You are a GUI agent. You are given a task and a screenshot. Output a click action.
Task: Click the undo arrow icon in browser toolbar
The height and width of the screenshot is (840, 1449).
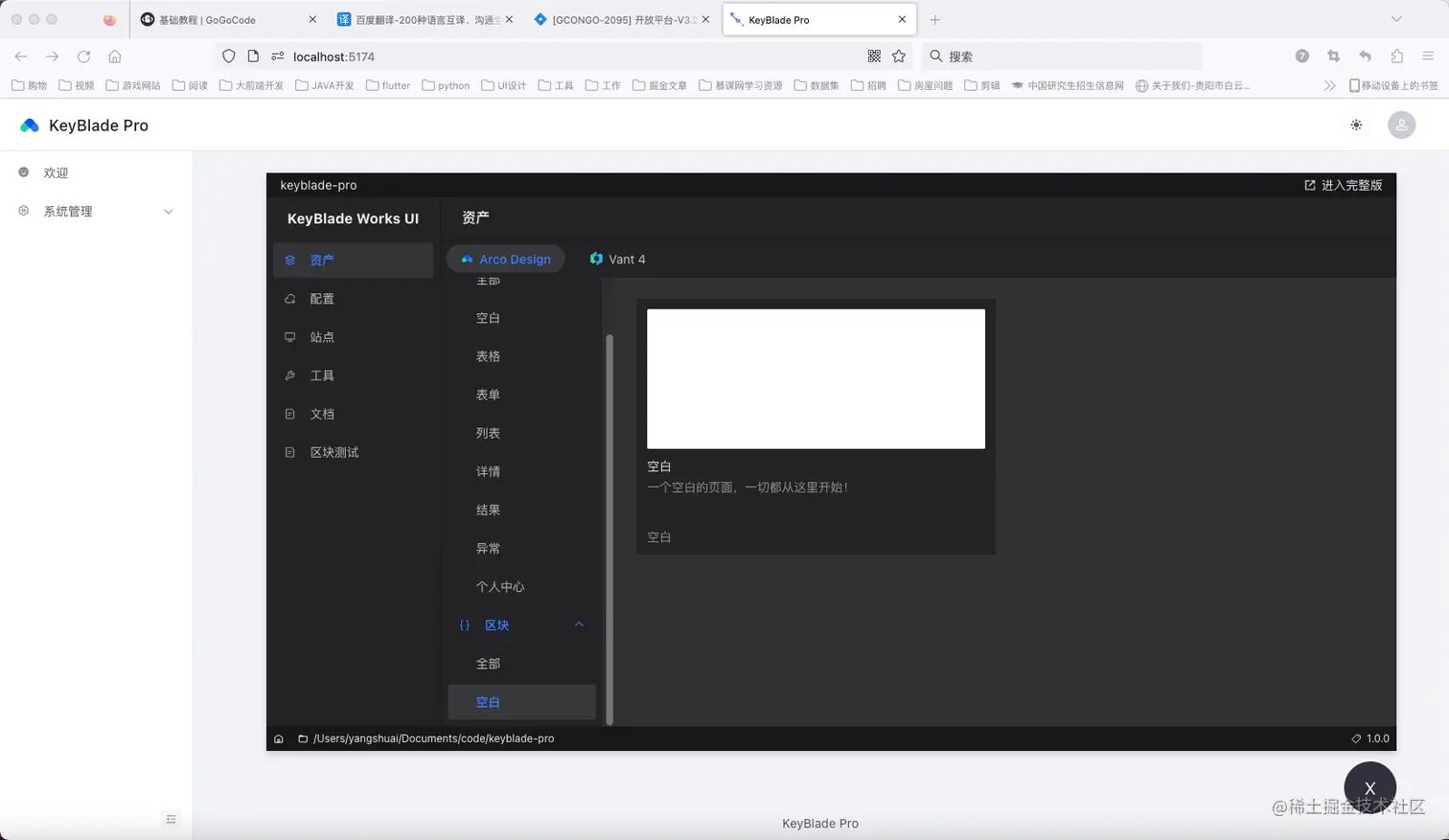(x=1365, y=57)
